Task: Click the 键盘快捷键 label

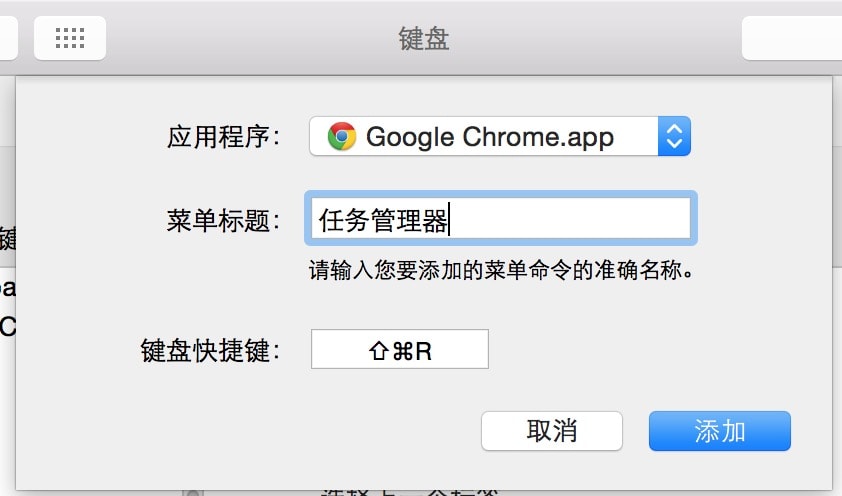Action: click(x=210, y=351)
